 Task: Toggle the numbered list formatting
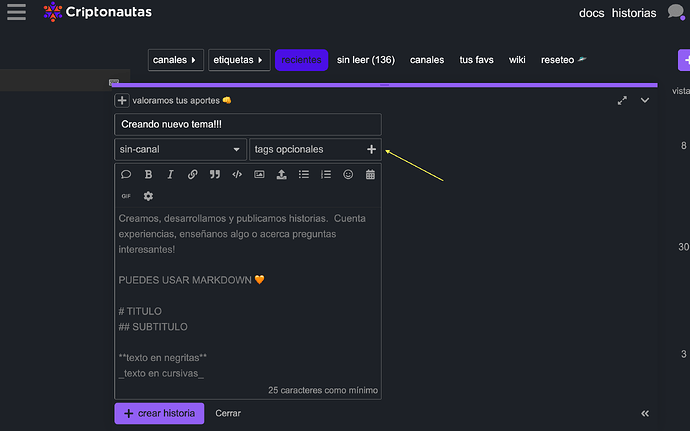[x=326, y=174]
